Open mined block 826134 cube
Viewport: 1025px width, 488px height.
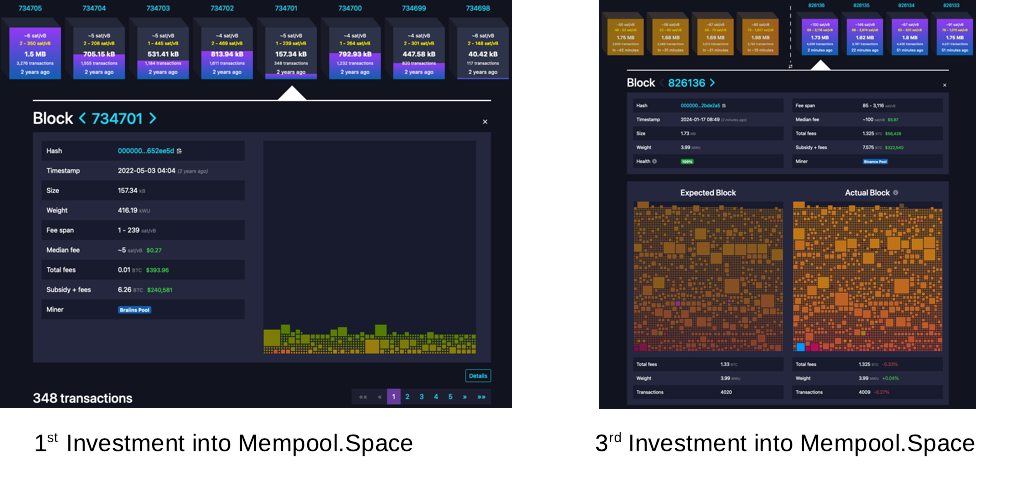coord(909,37)
